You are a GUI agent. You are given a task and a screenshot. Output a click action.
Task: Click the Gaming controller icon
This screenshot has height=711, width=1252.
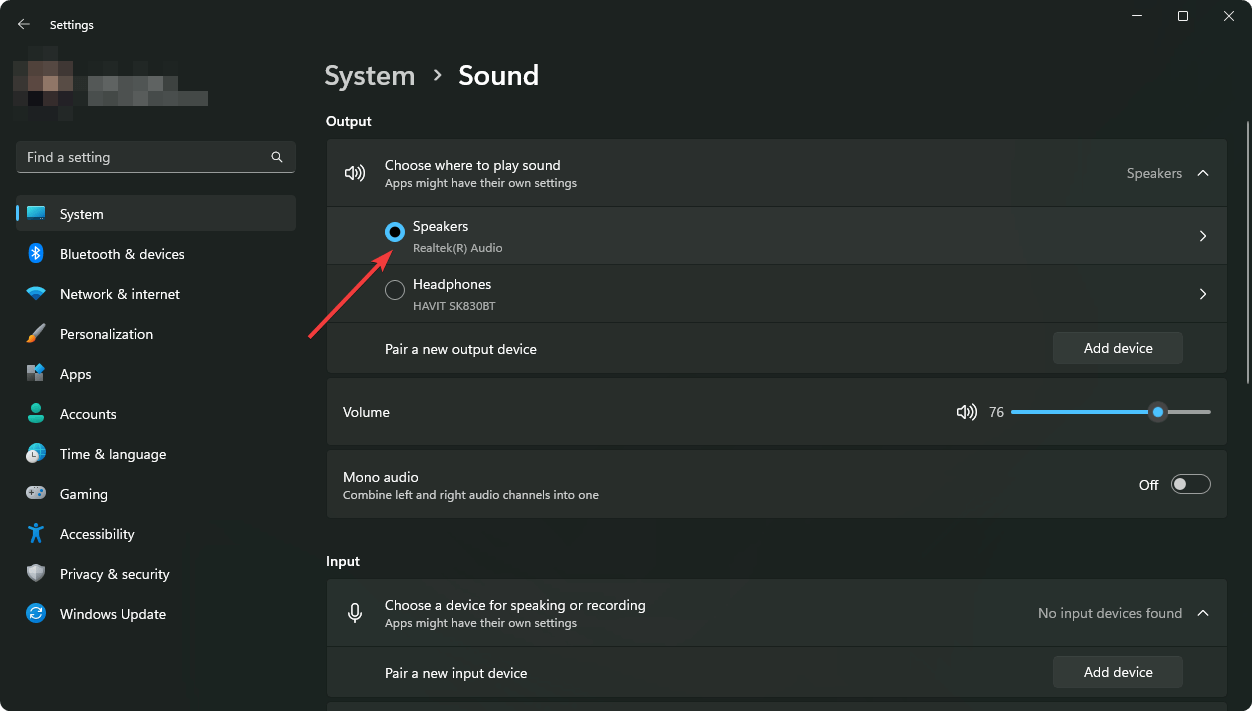click(x=36, y=494)
